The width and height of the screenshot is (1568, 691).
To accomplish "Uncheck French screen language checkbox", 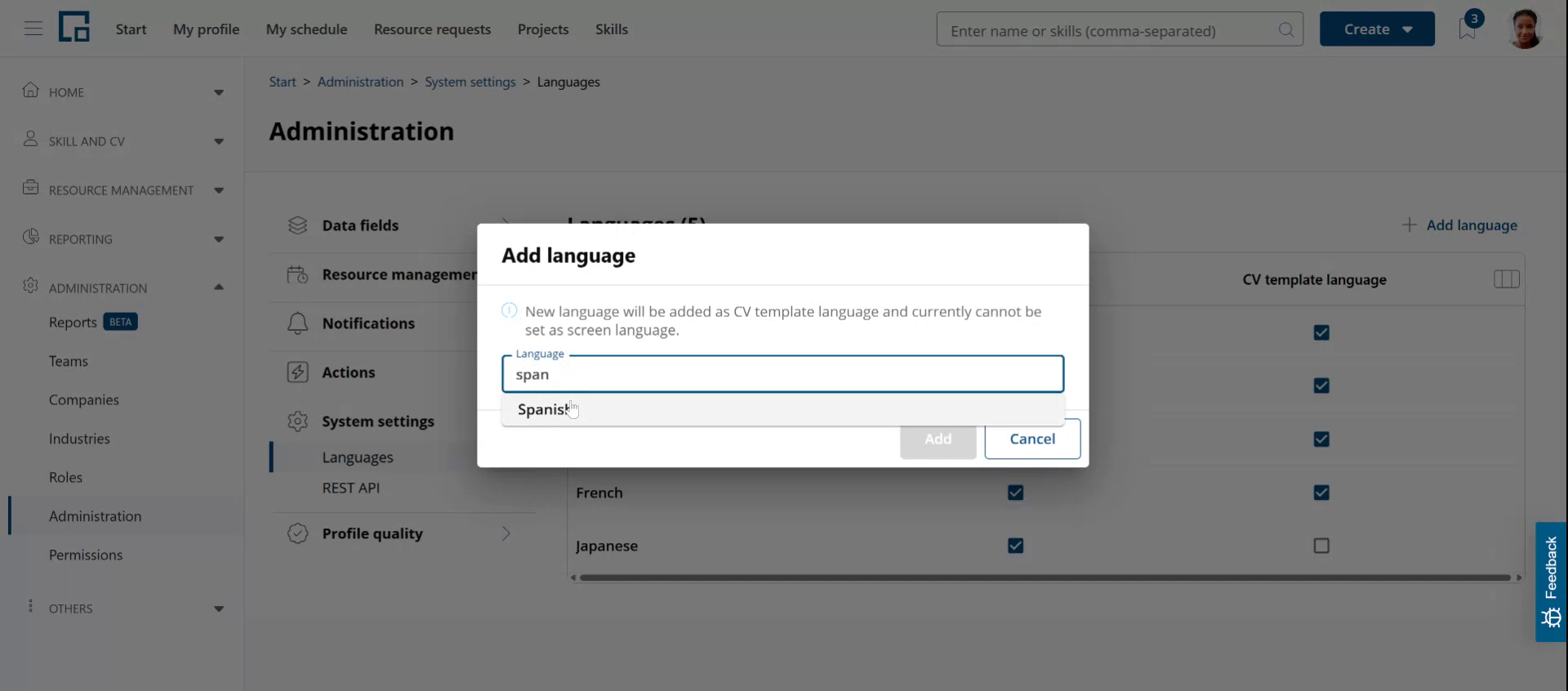I will [1015, 493].
